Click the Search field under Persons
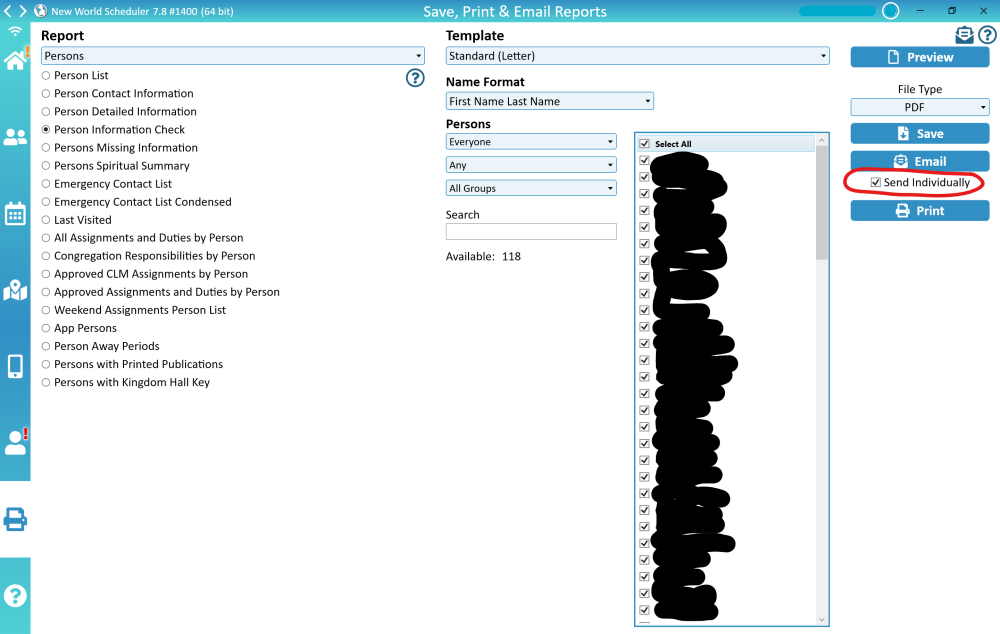Image resolution: width=1000 pixels, height=634 pixels. [531, 232]
